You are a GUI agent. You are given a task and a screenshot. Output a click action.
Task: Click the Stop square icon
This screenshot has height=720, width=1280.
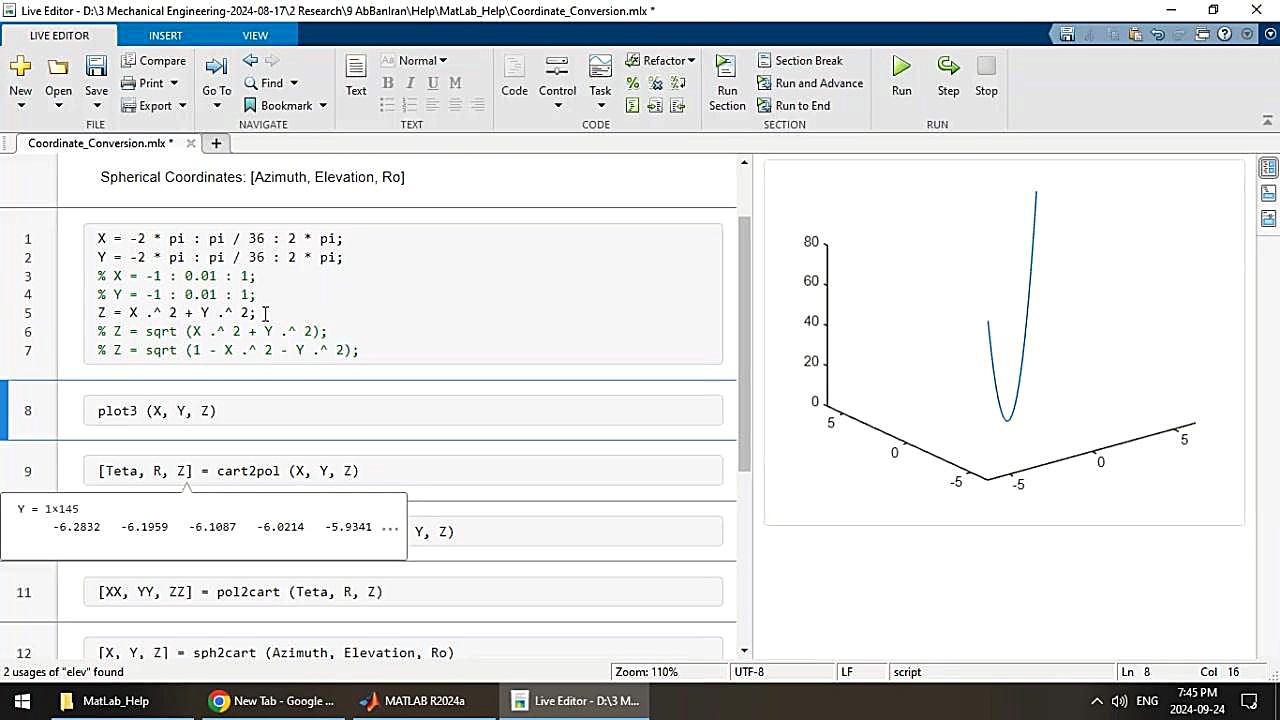tap(986, 66)
